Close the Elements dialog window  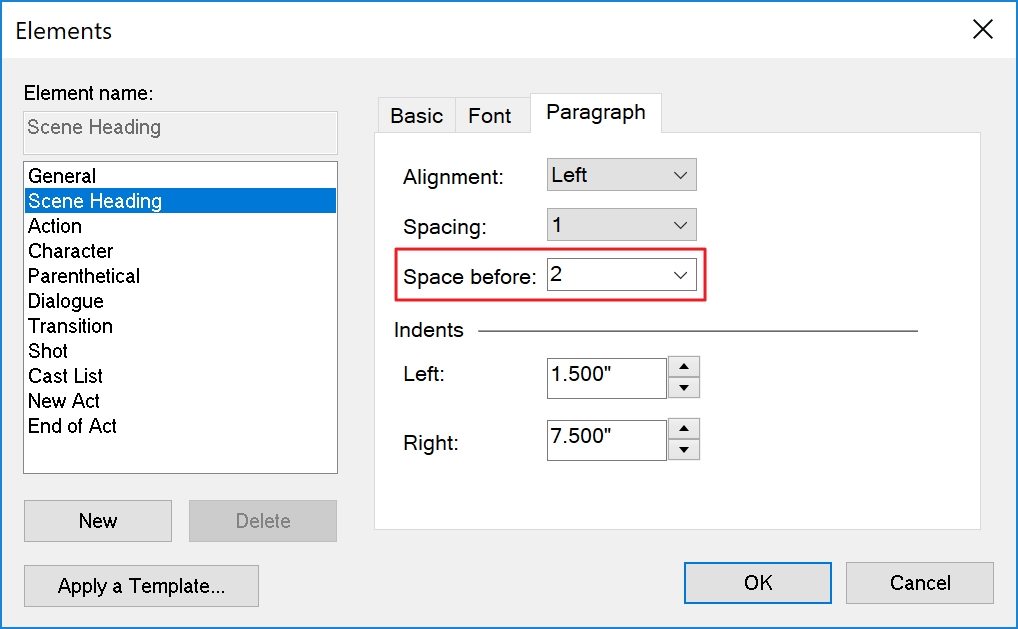tap(983, 30)
